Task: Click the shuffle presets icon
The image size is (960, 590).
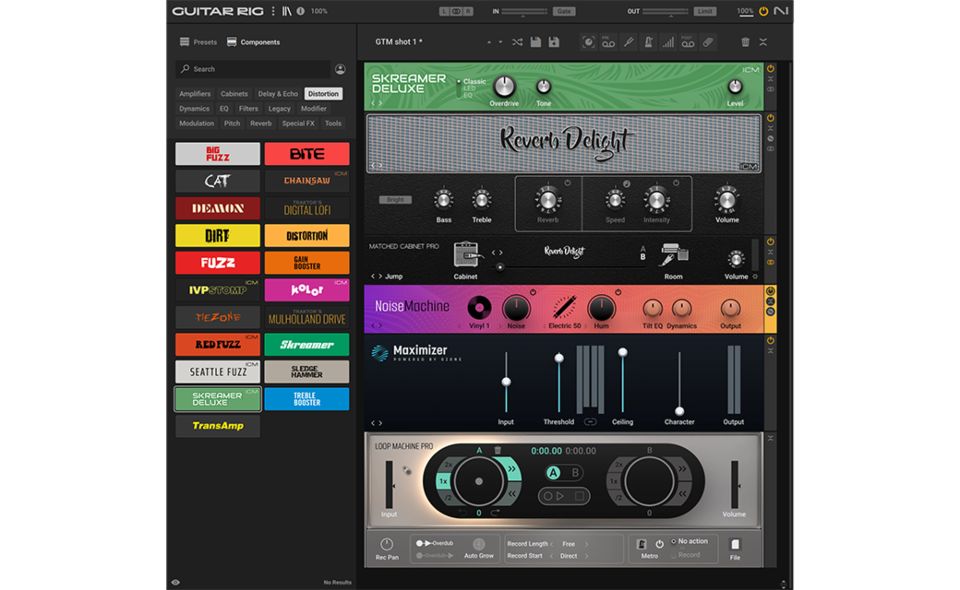Action: click(x=517, y=42)
